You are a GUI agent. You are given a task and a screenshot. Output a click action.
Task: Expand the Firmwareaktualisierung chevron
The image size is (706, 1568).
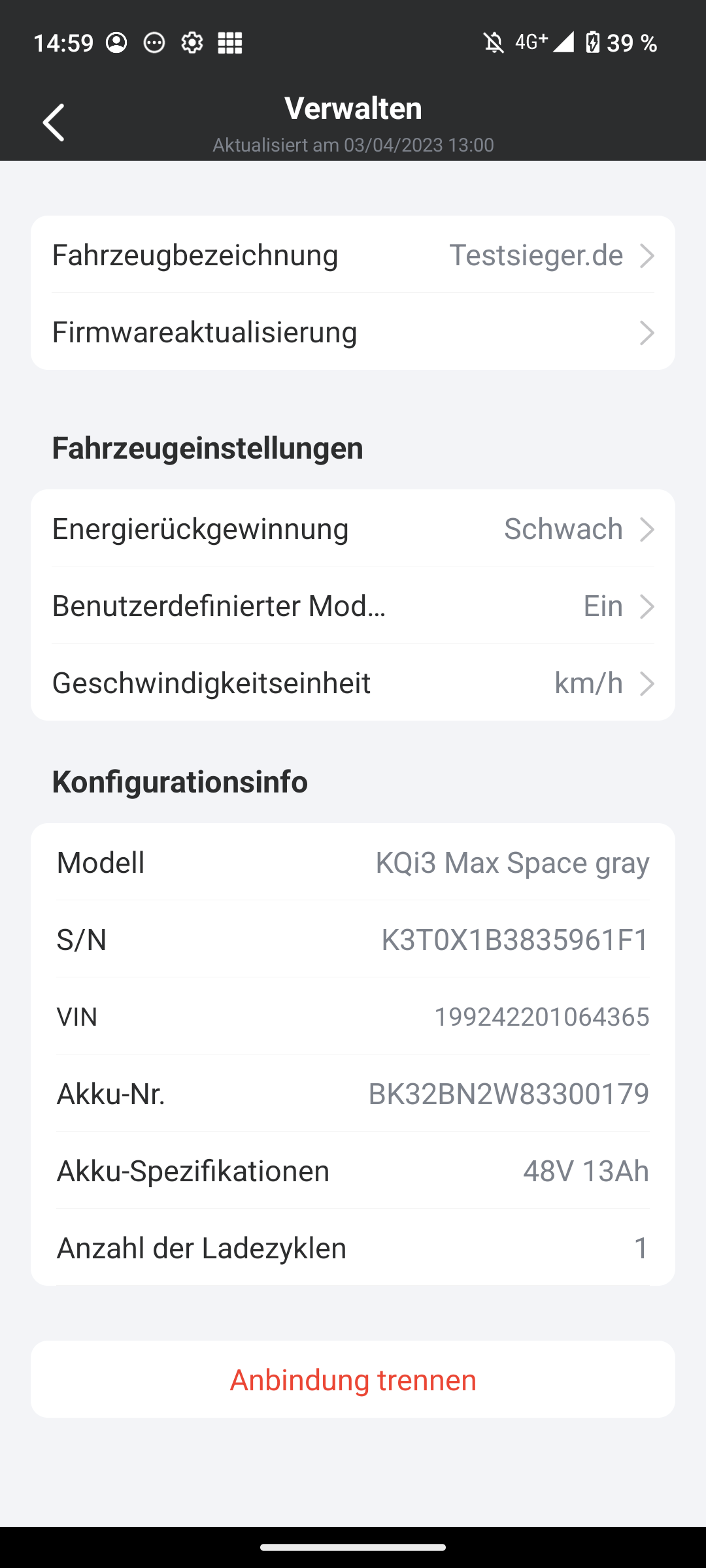(647, 333)
